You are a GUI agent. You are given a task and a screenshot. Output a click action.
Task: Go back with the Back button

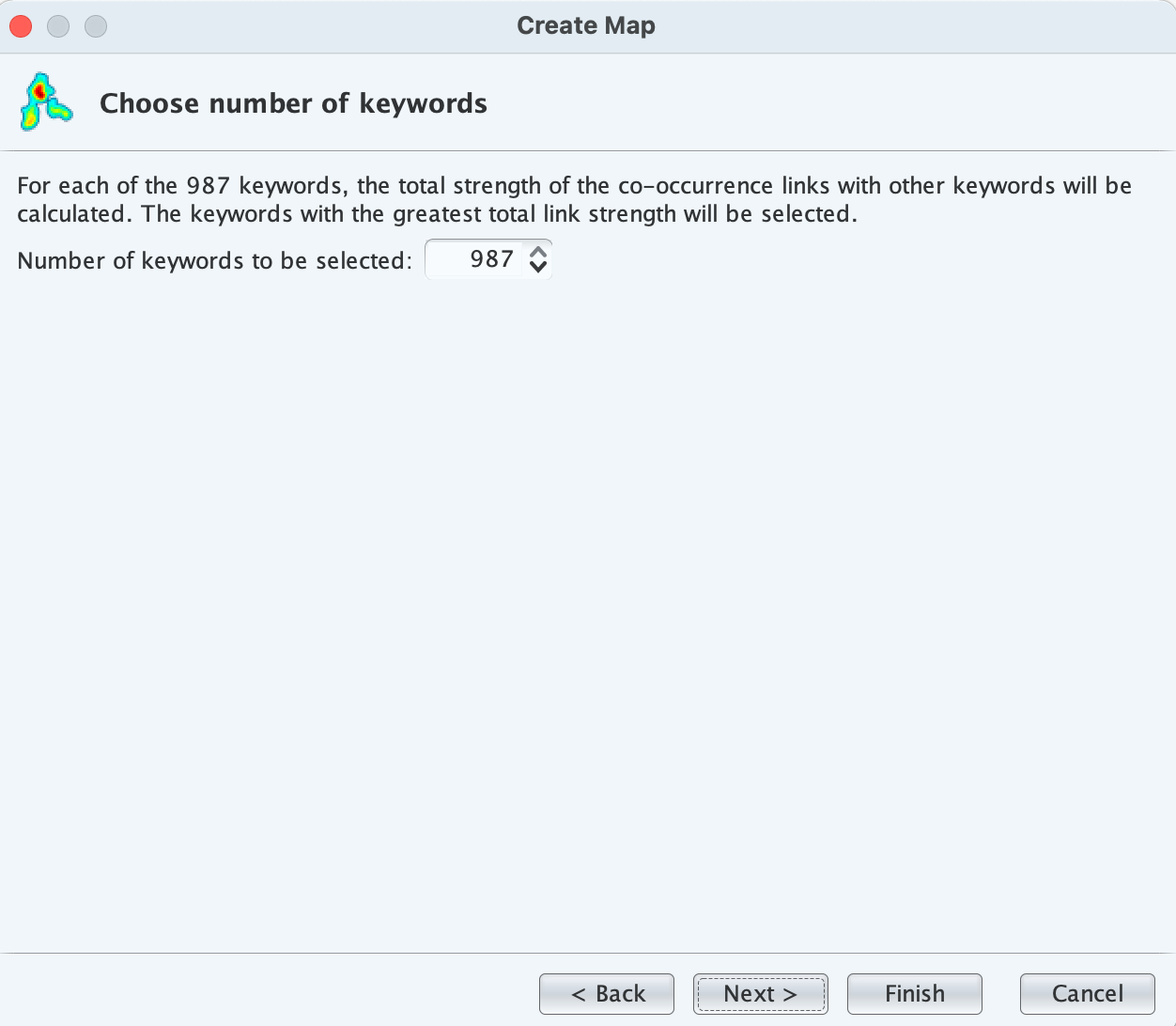click(x=607, y=993)
